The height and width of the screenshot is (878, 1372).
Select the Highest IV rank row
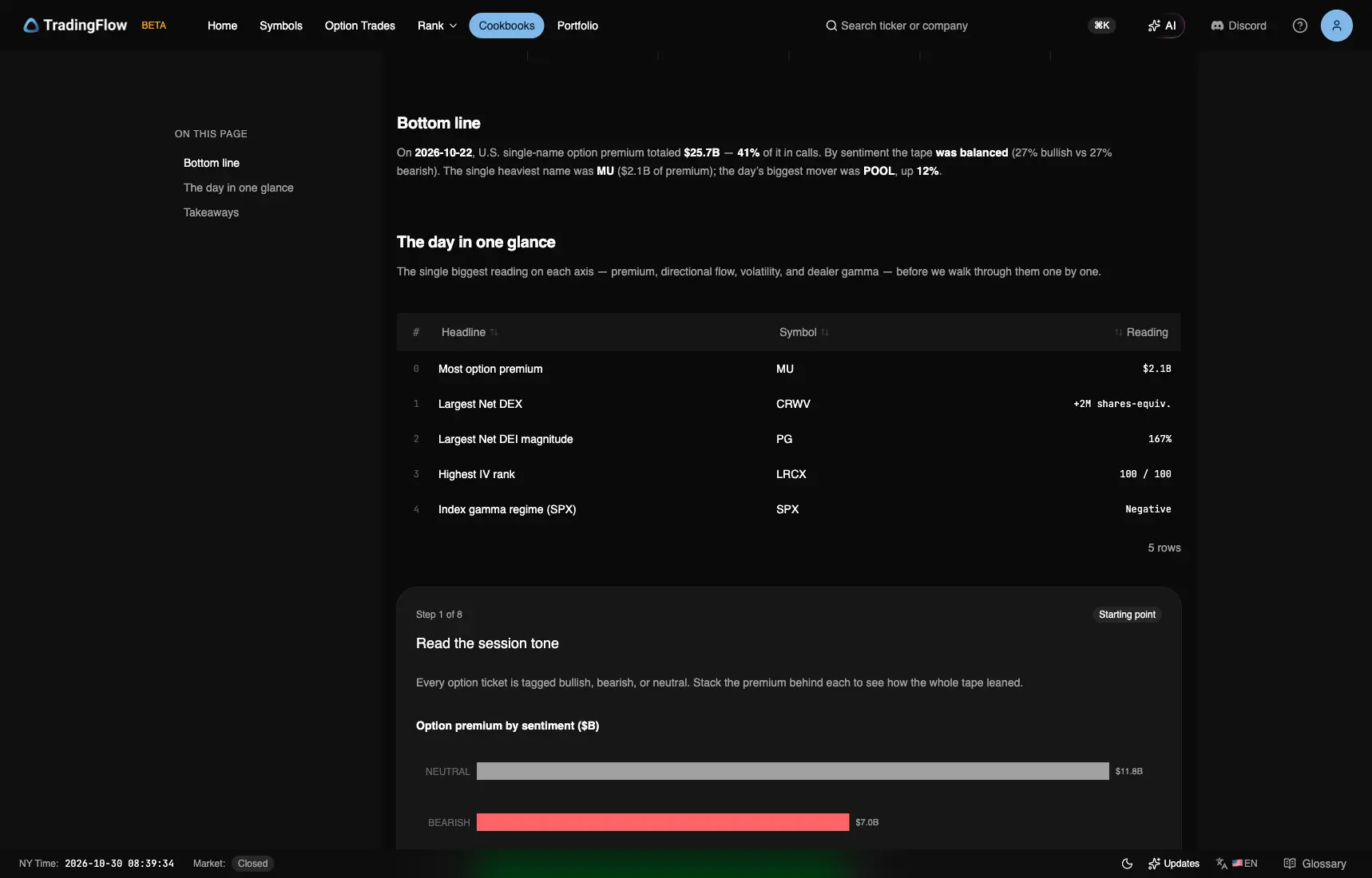pyautogui.click(x=789, y=474)
